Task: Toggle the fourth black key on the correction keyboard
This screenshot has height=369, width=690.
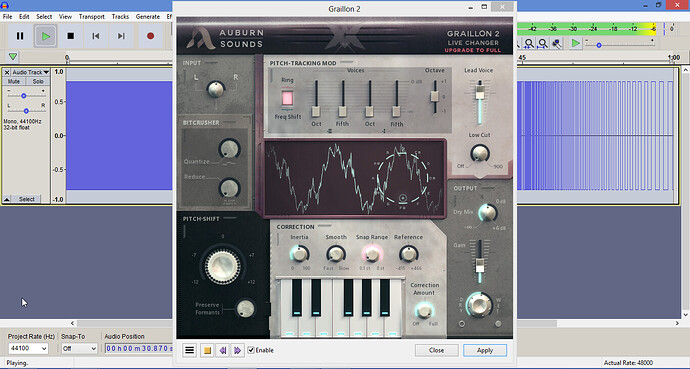Action: pyautogui.click(x=367, y=297)
